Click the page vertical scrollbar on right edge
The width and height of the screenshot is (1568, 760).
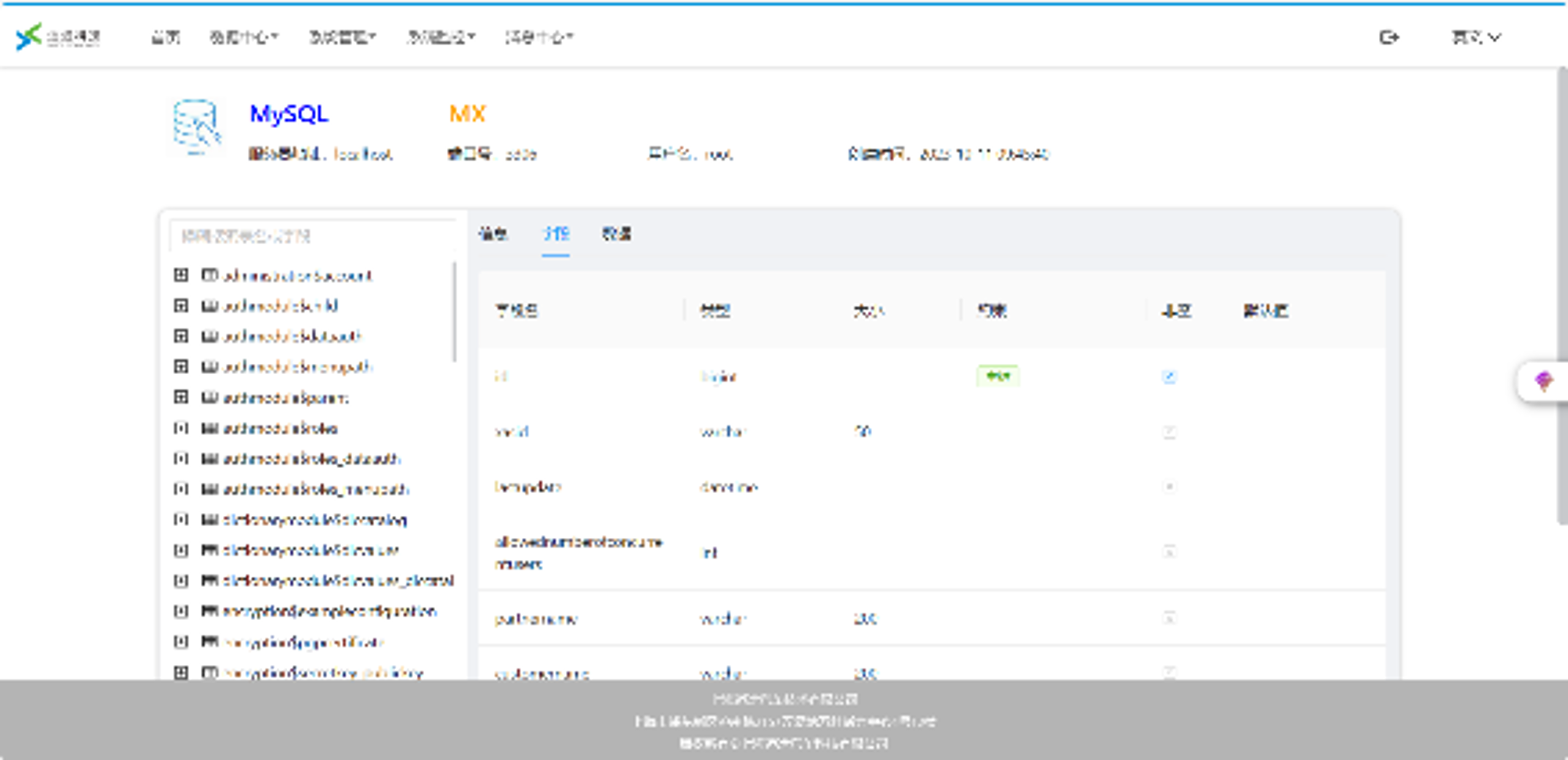pyautogui.click(x=1562, y=296)
